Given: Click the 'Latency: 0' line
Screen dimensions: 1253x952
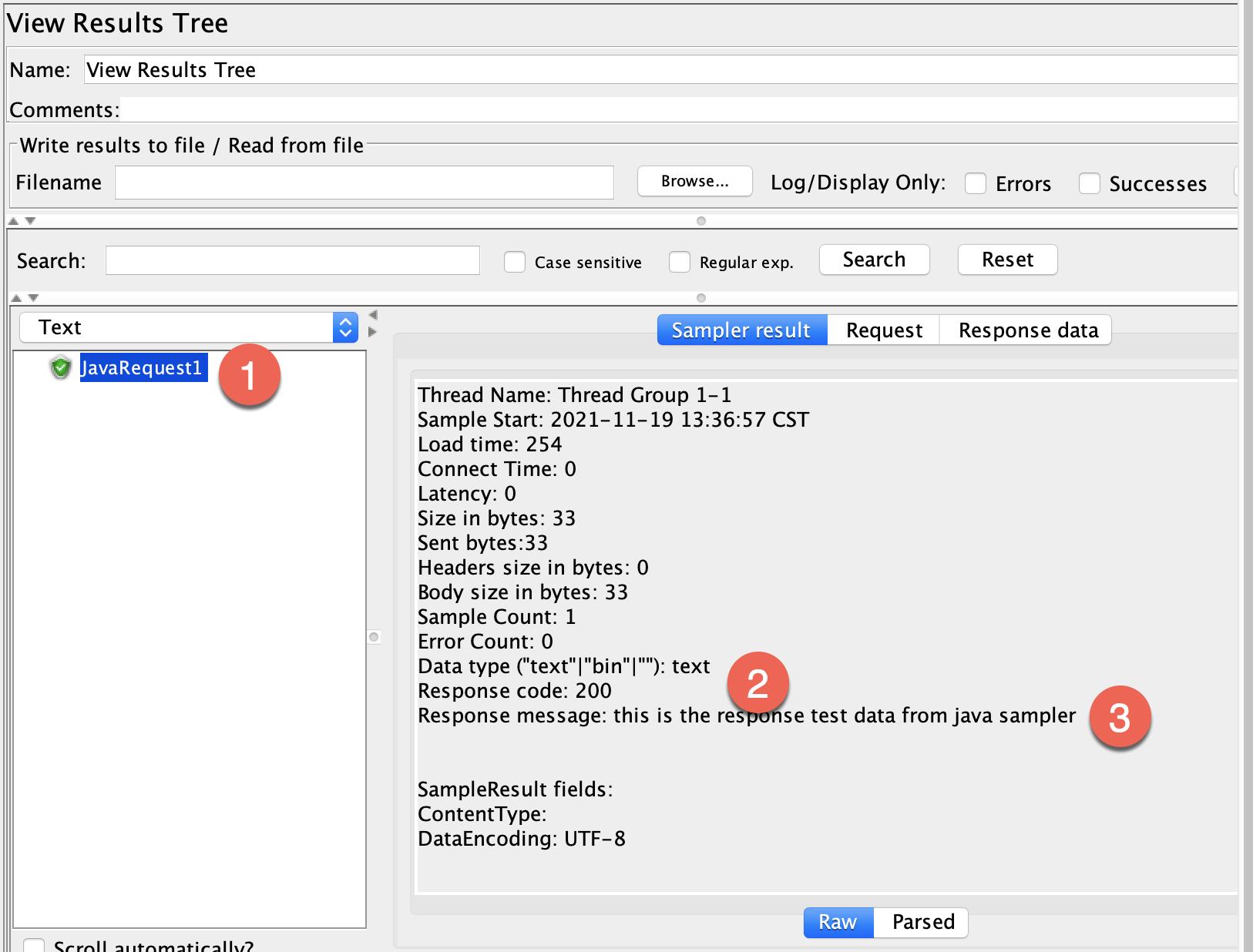Looking at the screenshot, I should click(467, 494).
